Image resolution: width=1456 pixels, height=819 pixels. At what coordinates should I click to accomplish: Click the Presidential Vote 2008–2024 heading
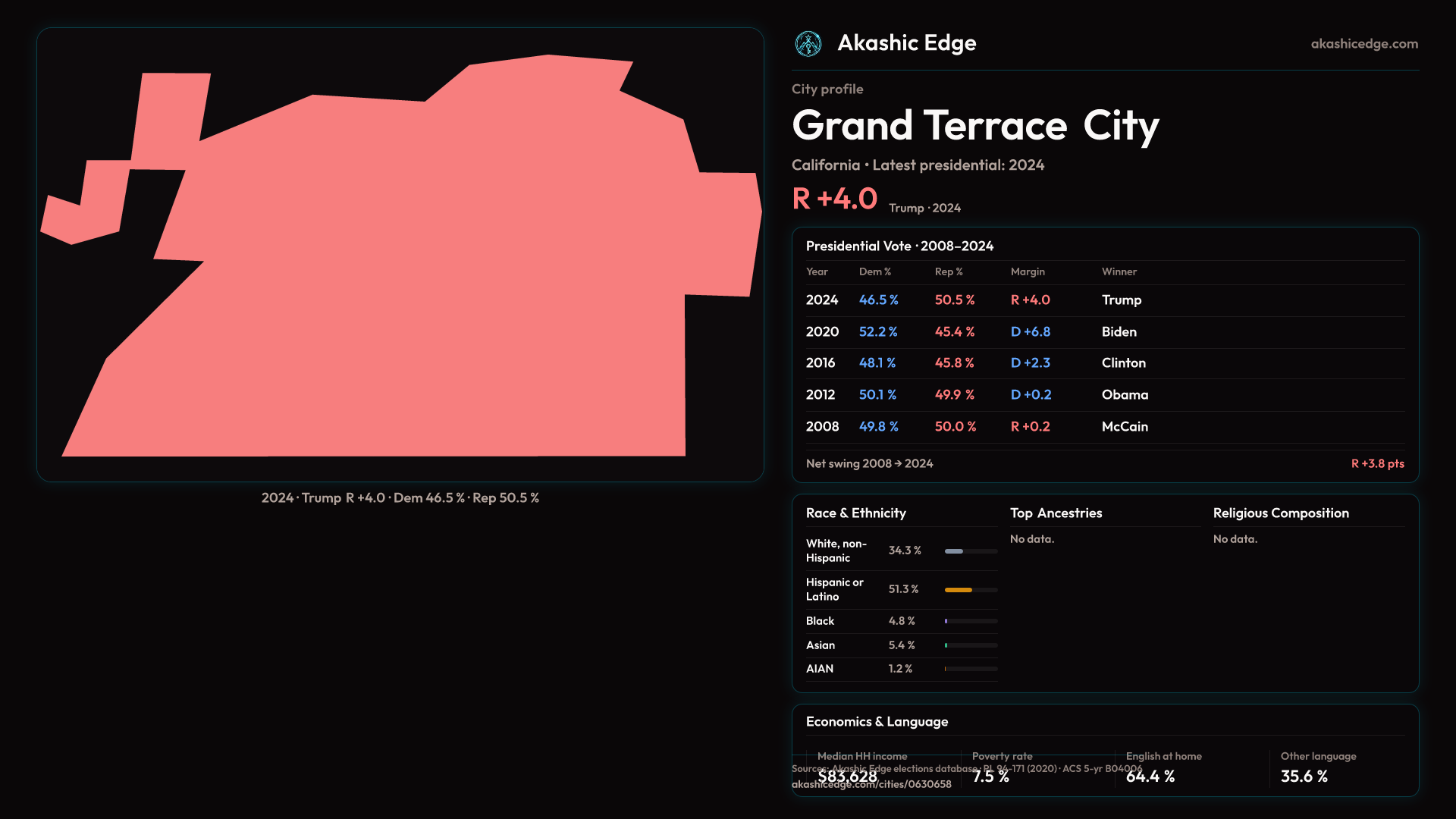[899, 246]
